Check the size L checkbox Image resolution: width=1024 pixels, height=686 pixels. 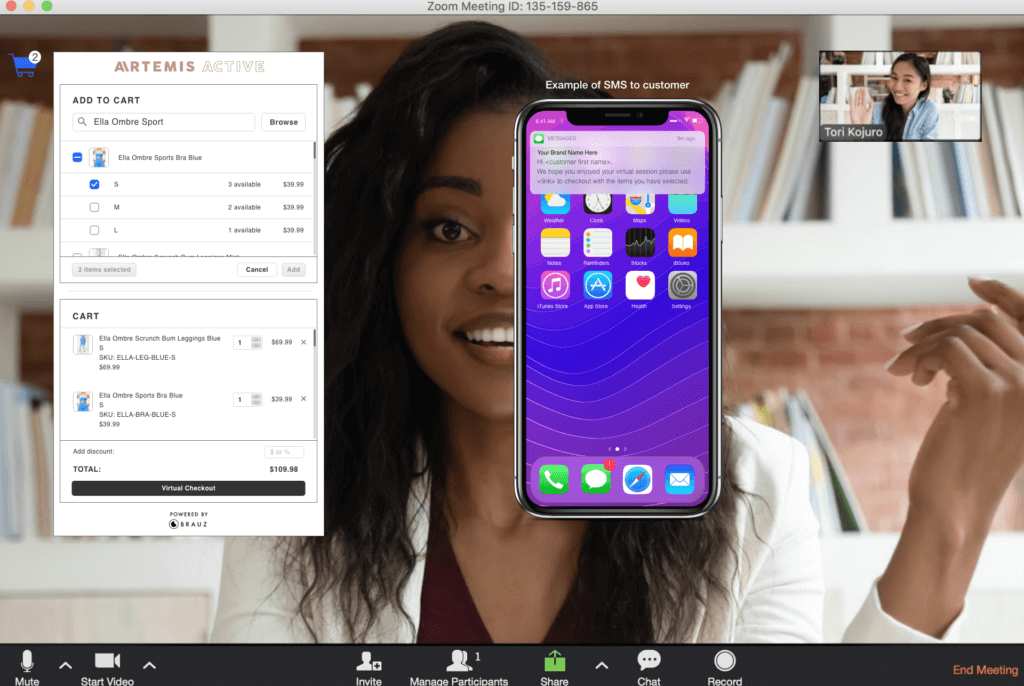click(x=95, y=230)
